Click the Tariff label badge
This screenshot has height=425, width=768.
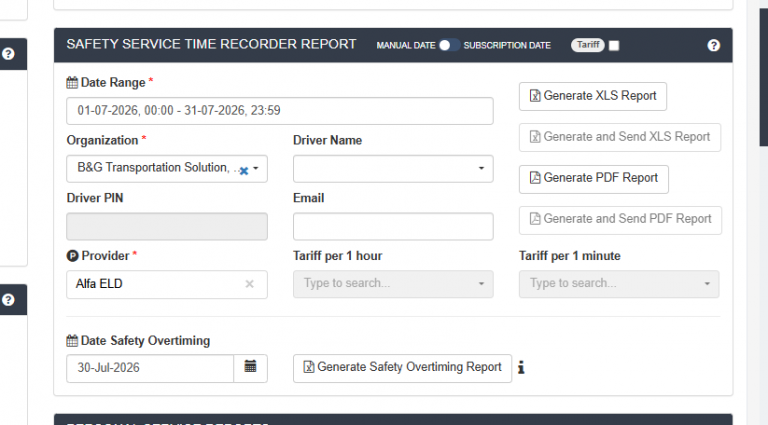click(x=588, y=45)
